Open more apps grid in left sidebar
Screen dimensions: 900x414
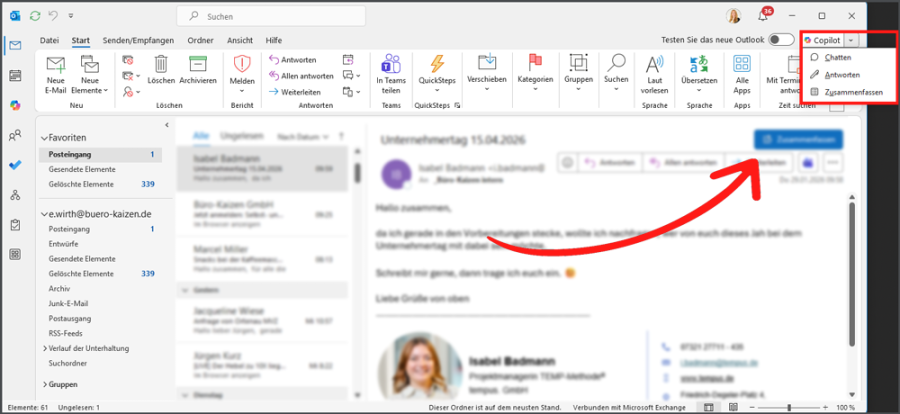coord(15,254)
